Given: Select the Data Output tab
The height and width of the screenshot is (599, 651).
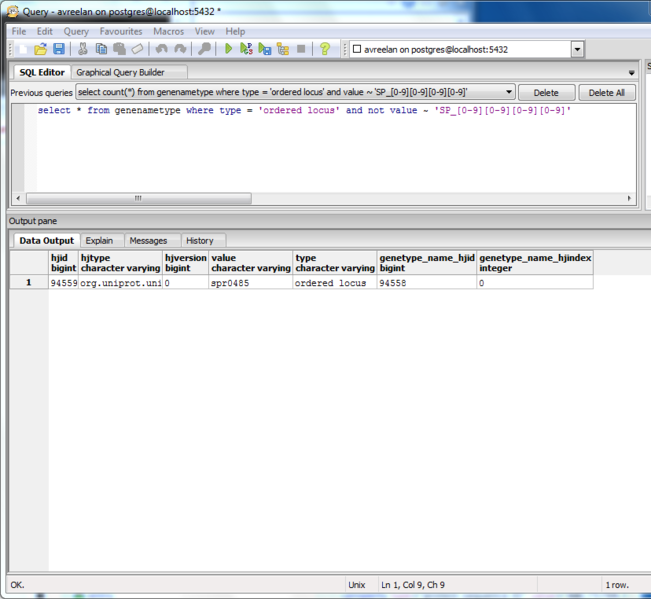Looking at the screenshot, I should 46,241.
